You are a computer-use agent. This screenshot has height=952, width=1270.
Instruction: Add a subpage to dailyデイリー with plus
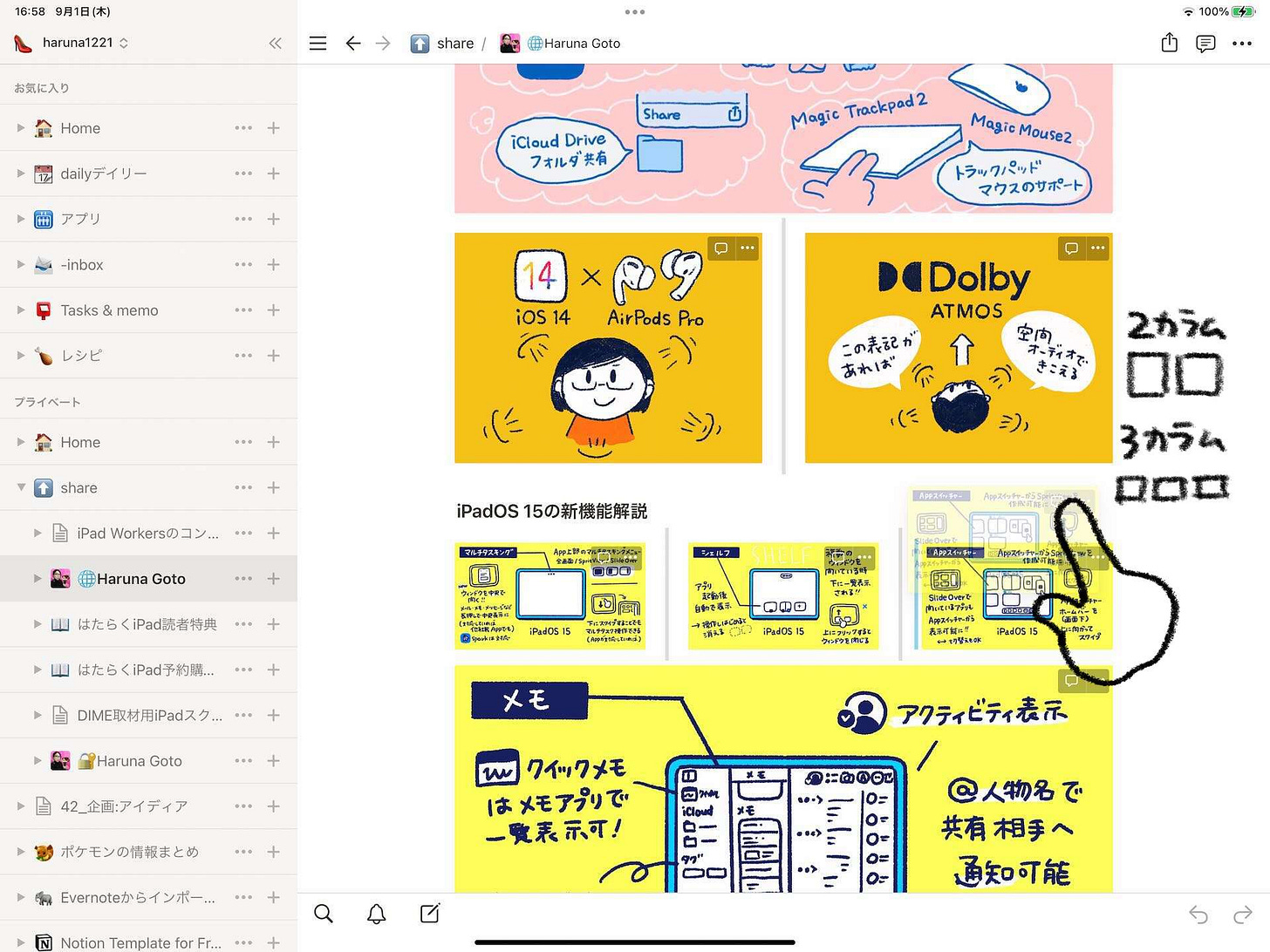273,173
